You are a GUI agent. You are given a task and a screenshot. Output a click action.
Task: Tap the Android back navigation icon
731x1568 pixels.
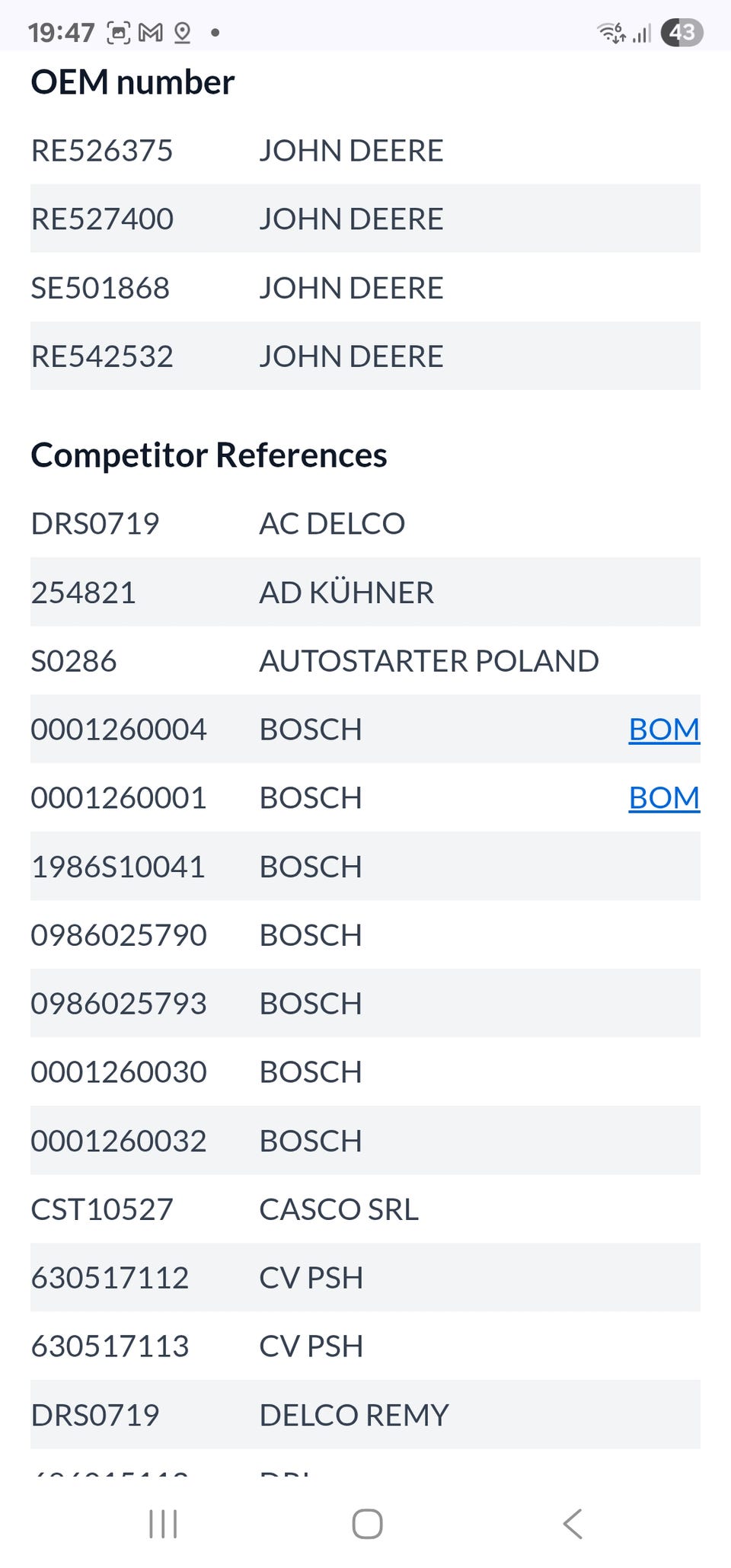573,1524
